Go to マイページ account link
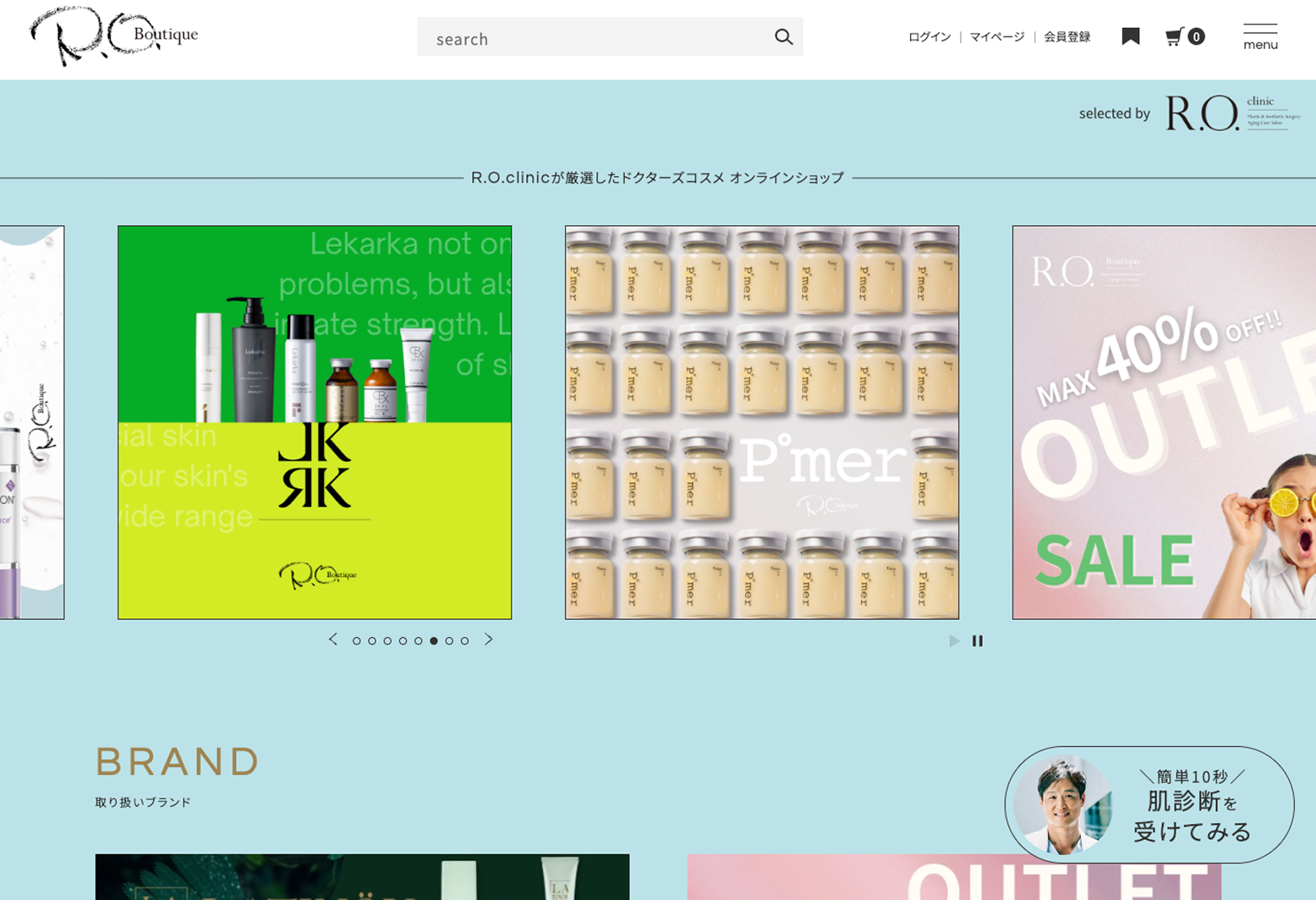This screenshot has width=1316, height=900. tap(997, 37)
